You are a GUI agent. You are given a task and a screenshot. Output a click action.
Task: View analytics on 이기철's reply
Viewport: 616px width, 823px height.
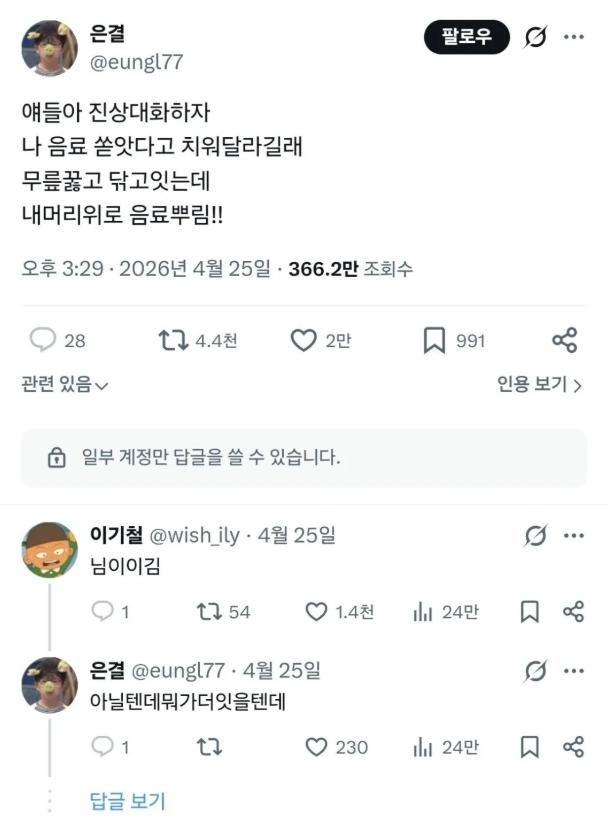pyautogui.click(x=422, y=612)
